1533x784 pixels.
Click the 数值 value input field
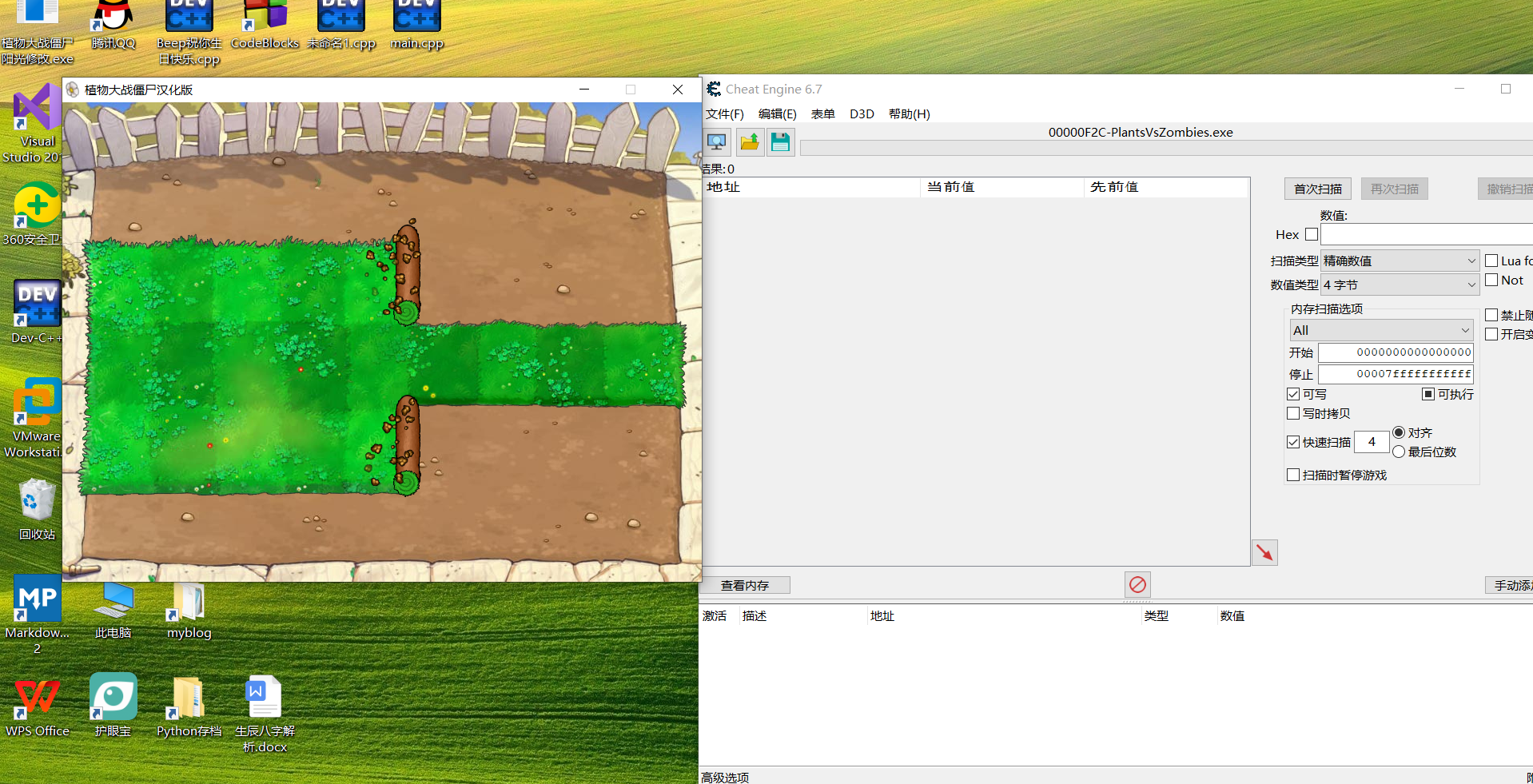(x=1427, y=234)
